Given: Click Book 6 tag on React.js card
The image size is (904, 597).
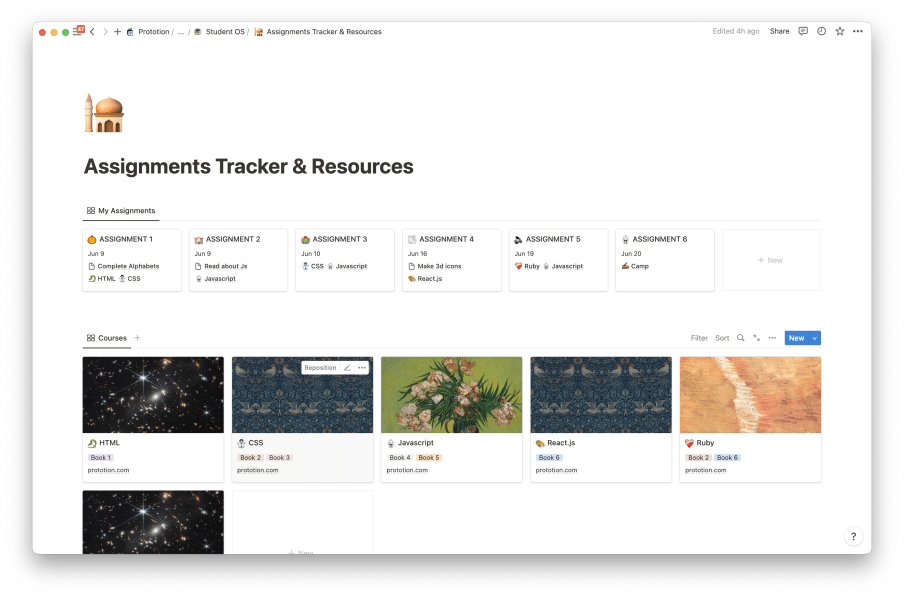Looking at the screenshot, I should click(549, 458).
